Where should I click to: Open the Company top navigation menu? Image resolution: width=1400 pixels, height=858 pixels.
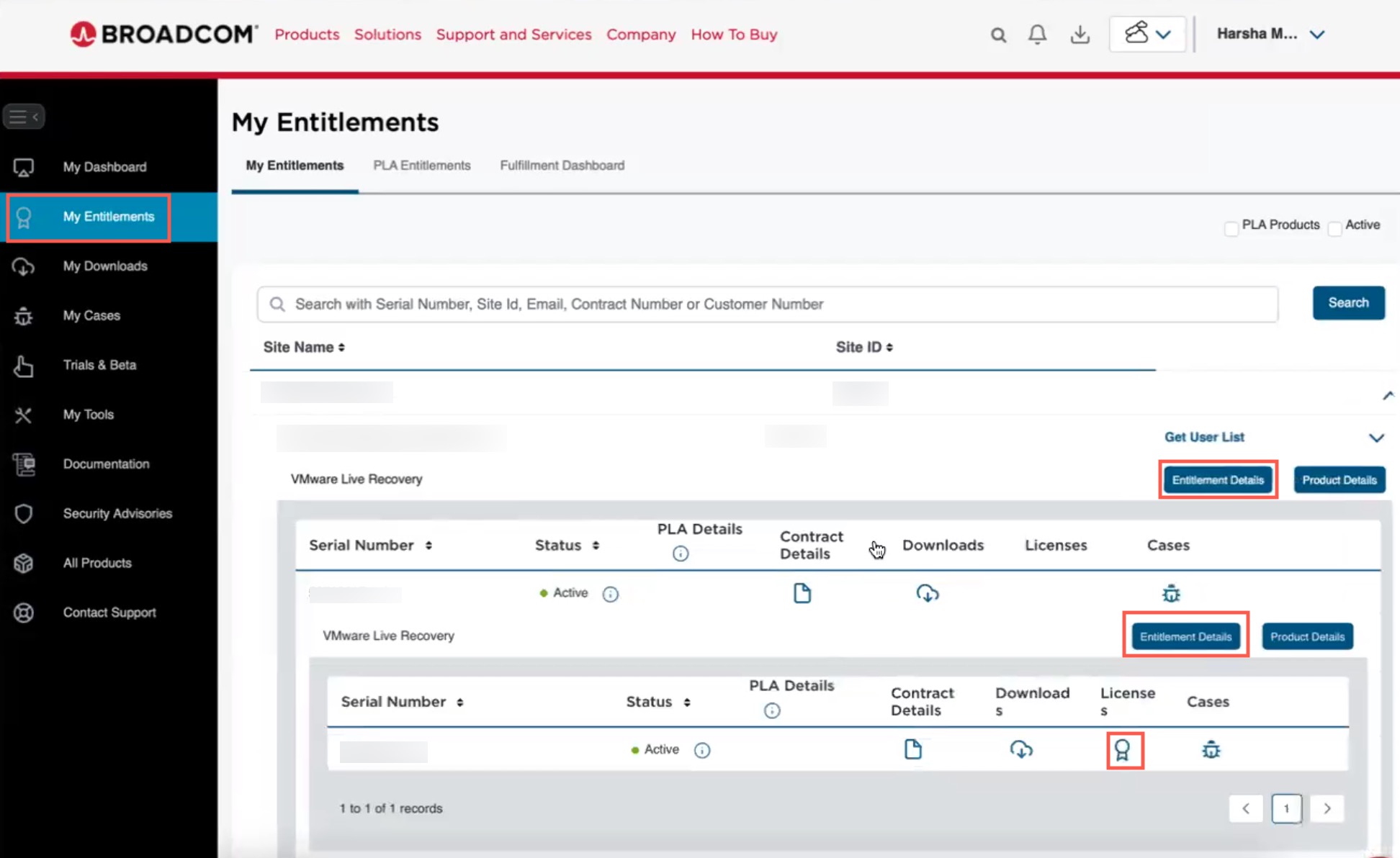[641, 35]
